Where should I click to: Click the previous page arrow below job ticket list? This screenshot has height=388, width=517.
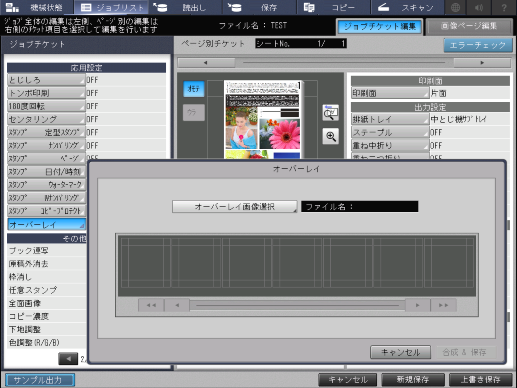(68, 359)
